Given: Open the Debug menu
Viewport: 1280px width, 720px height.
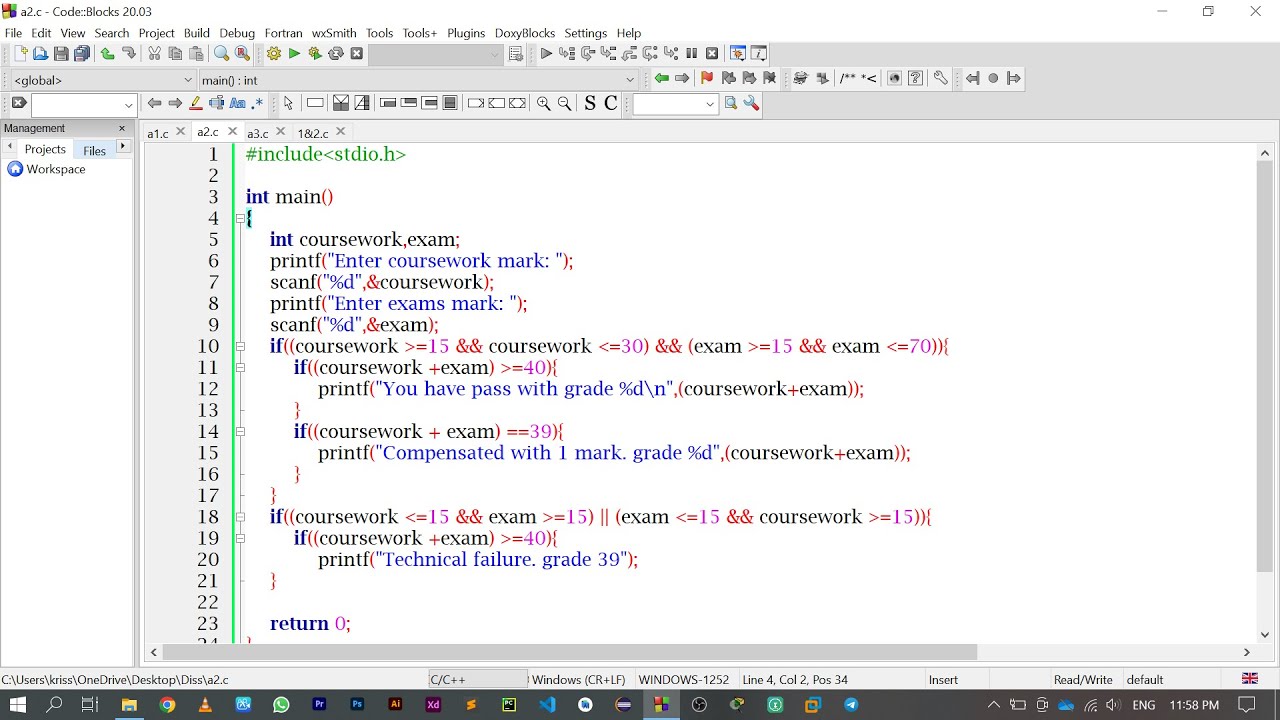Looking at the screenshot, I should [x=237, y=33].
